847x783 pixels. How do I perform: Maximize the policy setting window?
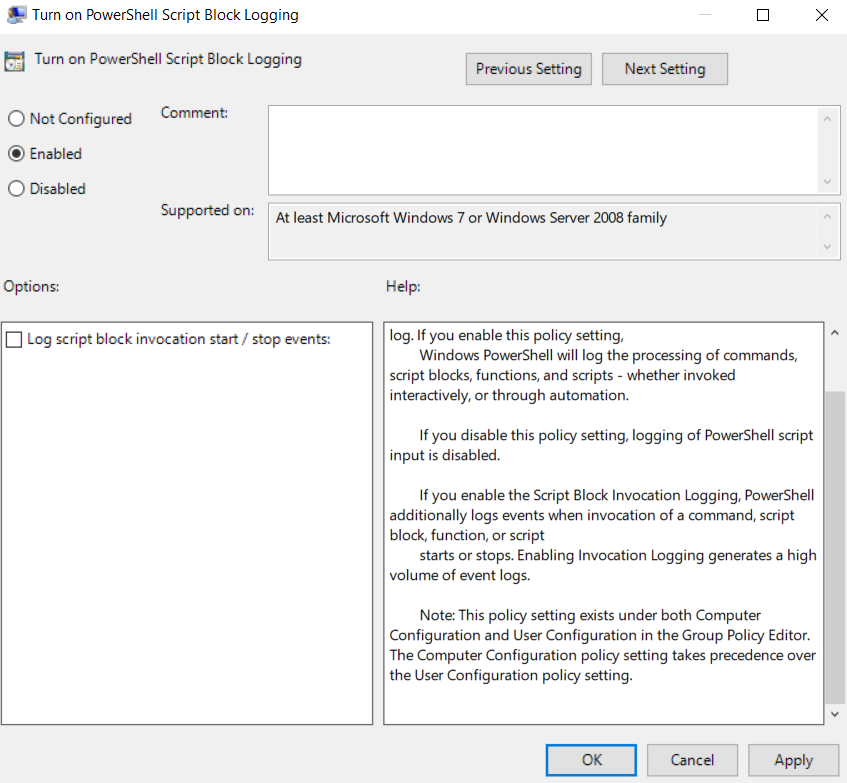[763, 15]
